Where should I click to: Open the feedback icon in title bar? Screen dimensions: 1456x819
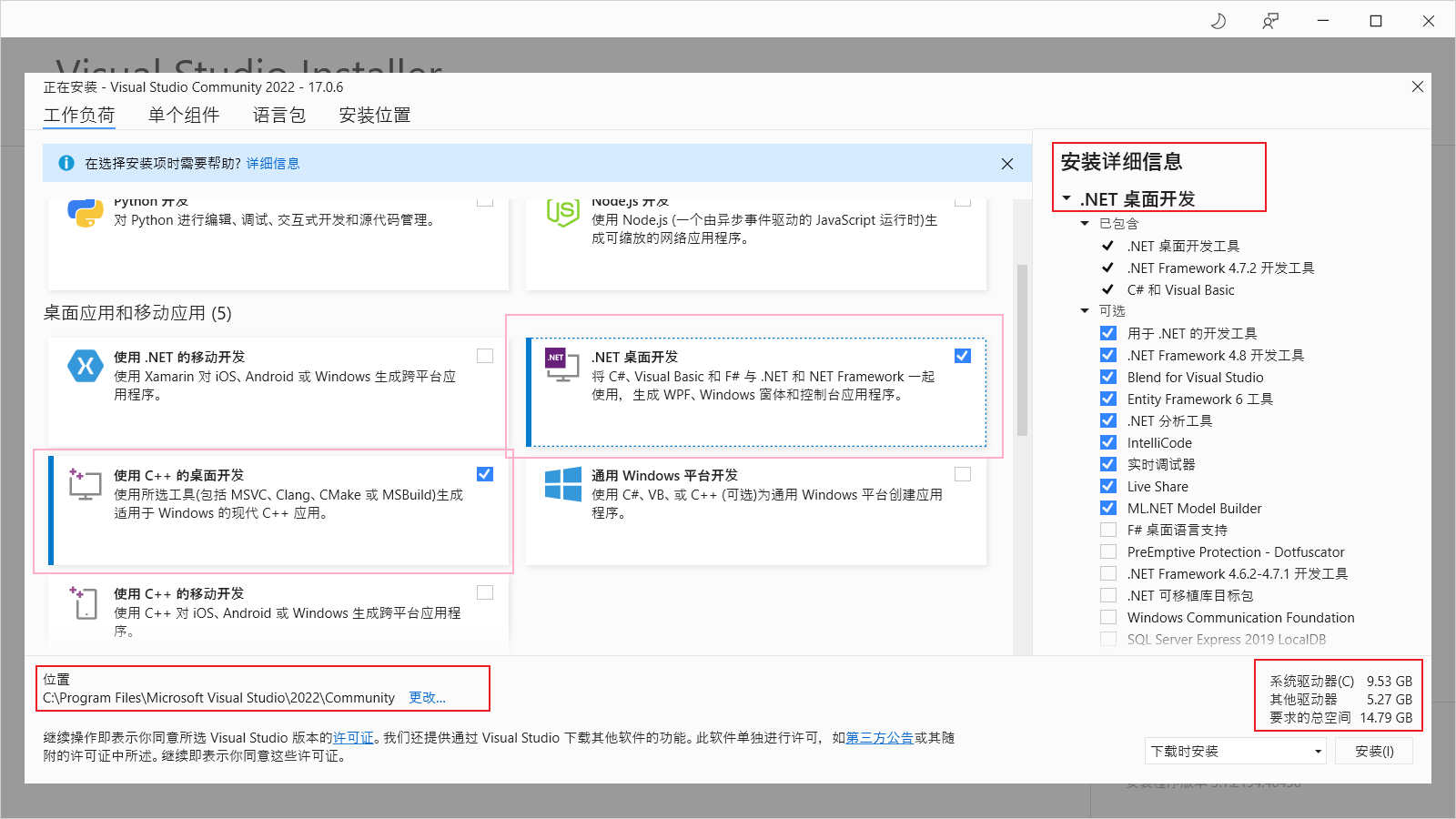pos(1270,21)
